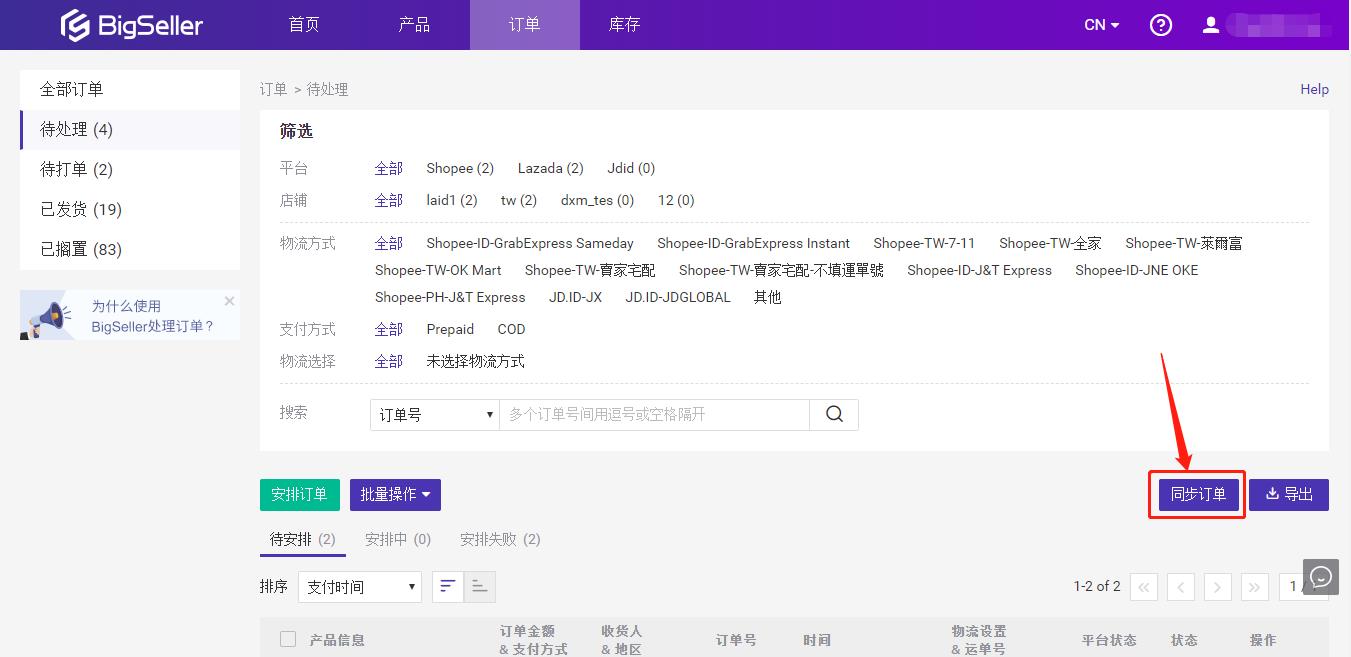Filter by JD.ID-JX logistics

(575, 298)
